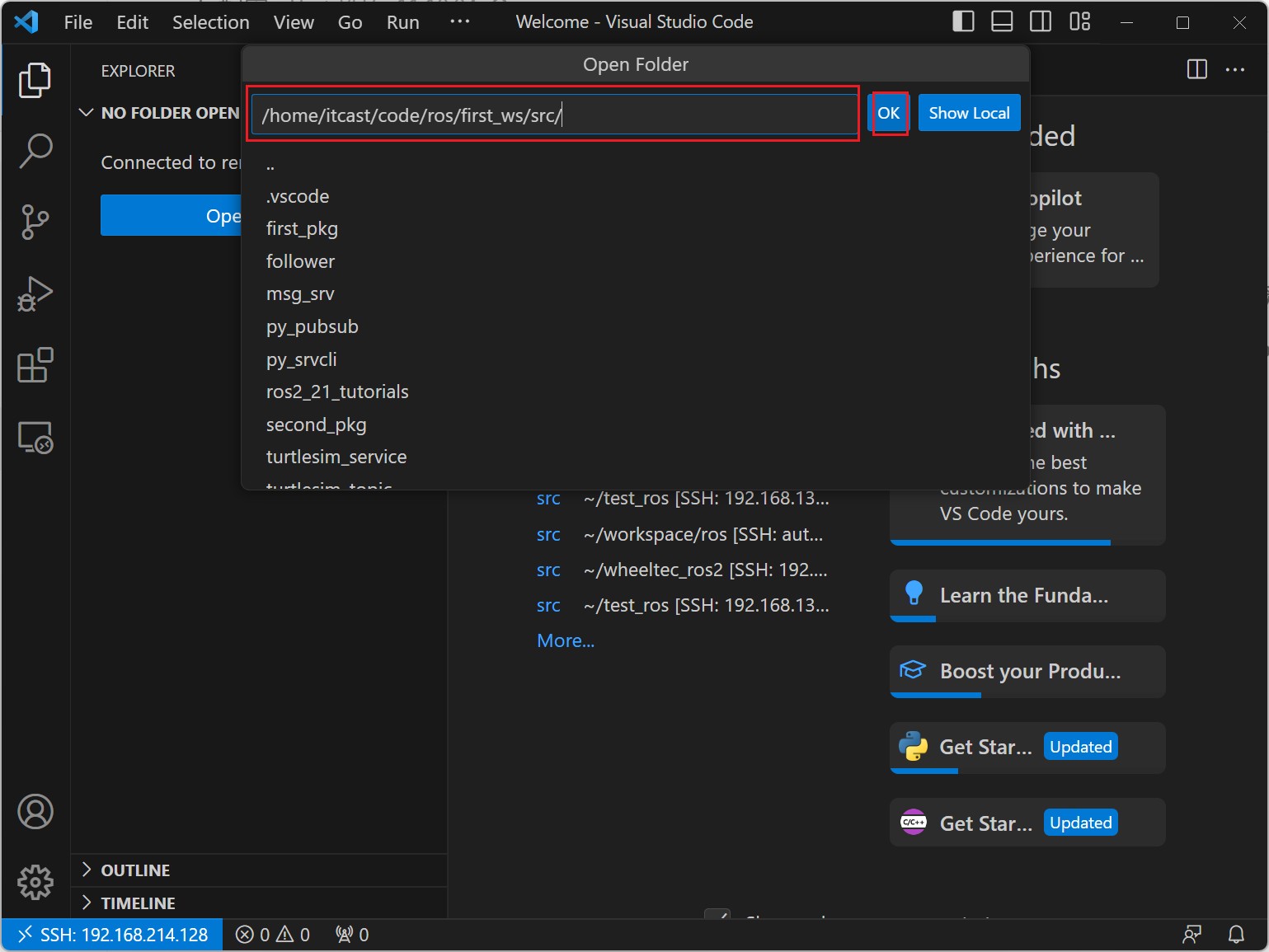The image size is (1269, 952).
Task: Toggle the secondary side bar layout icon
Action: (x=1041, y=21)
